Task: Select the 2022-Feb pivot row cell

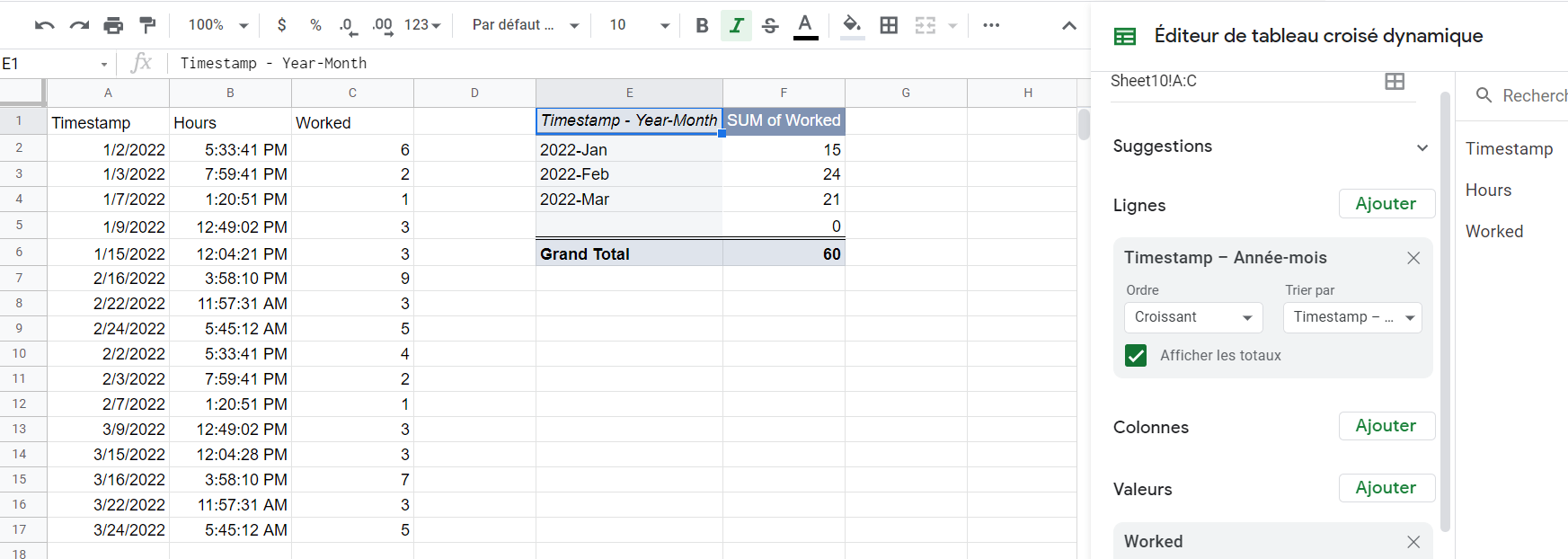Action: click(629, 174)
